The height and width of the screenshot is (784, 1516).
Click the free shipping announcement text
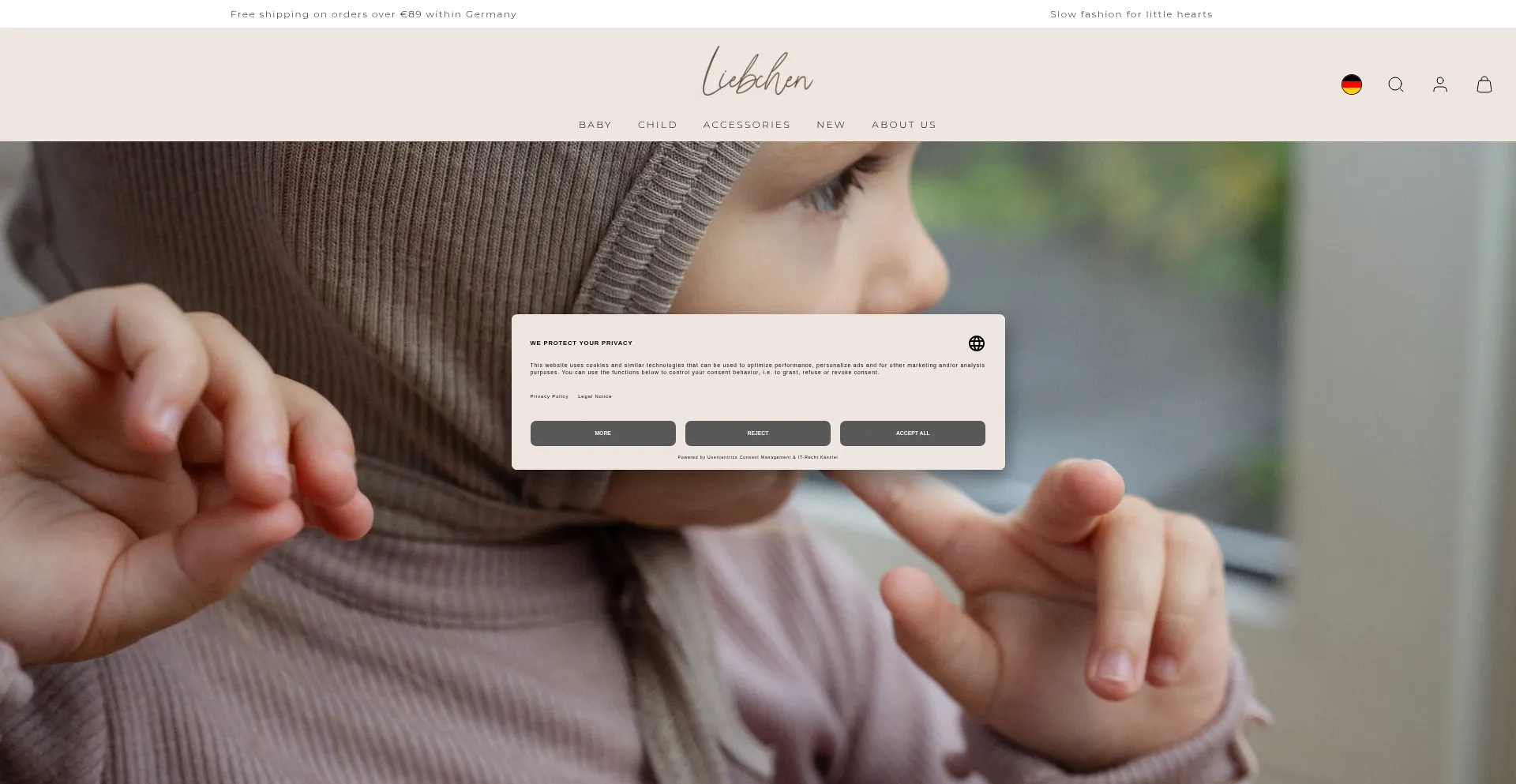click(x=373, y=14)
